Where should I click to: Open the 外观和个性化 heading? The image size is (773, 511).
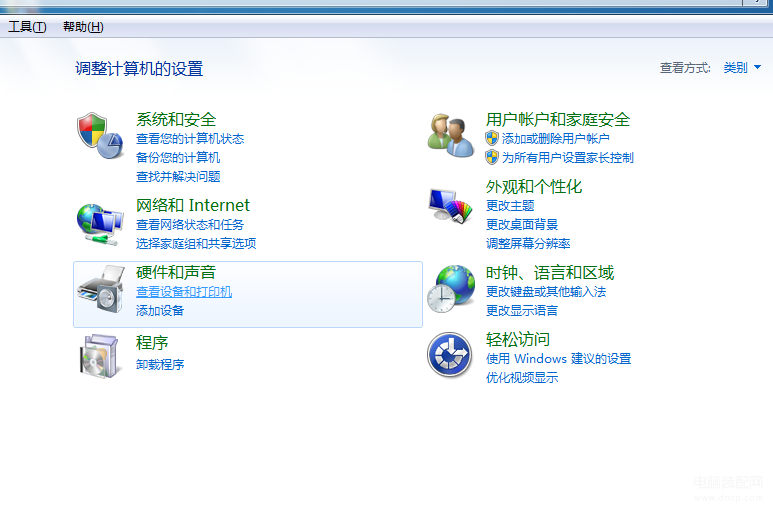[x=534, y=186]
